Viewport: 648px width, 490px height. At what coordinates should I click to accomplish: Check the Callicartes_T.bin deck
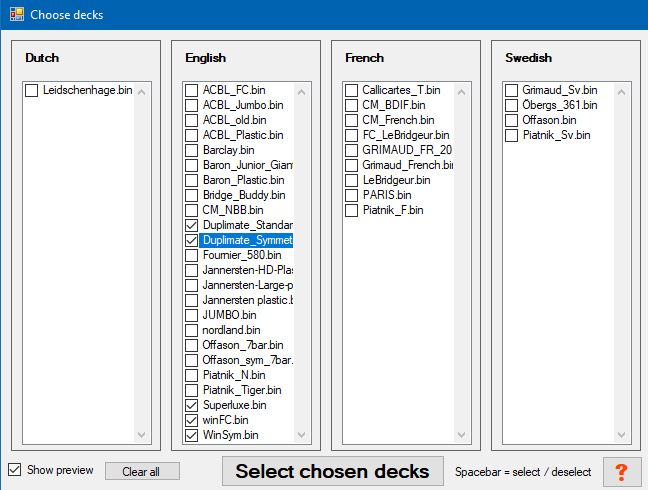point(351,90)
